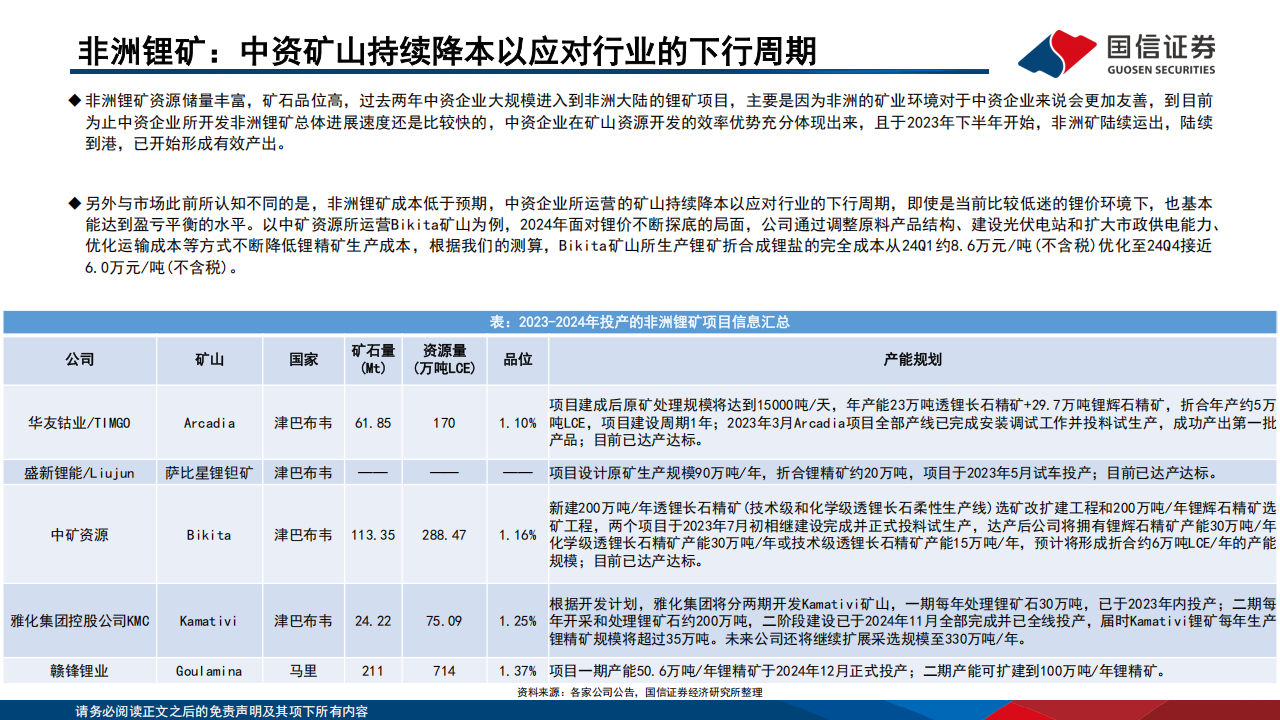Click the 产能规划 column header

[912, 359]
